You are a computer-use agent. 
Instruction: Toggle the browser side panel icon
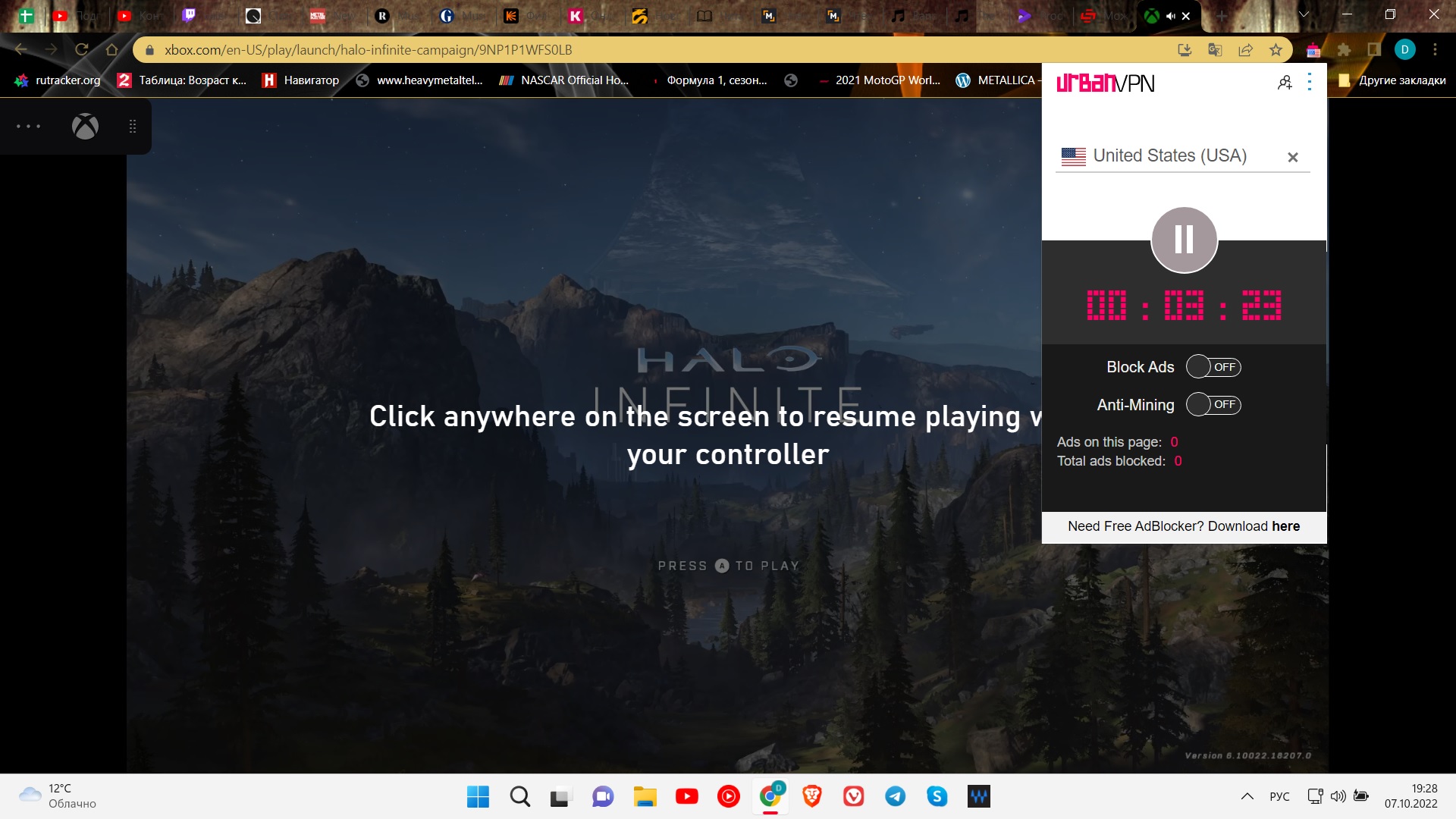pos(1374,50)
